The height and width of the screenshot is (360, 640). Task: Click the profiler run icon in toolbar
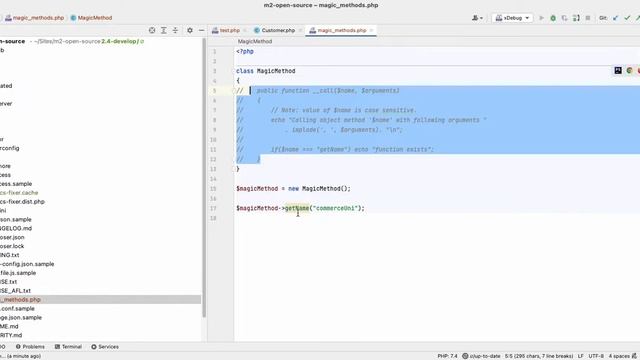[576, 18]
